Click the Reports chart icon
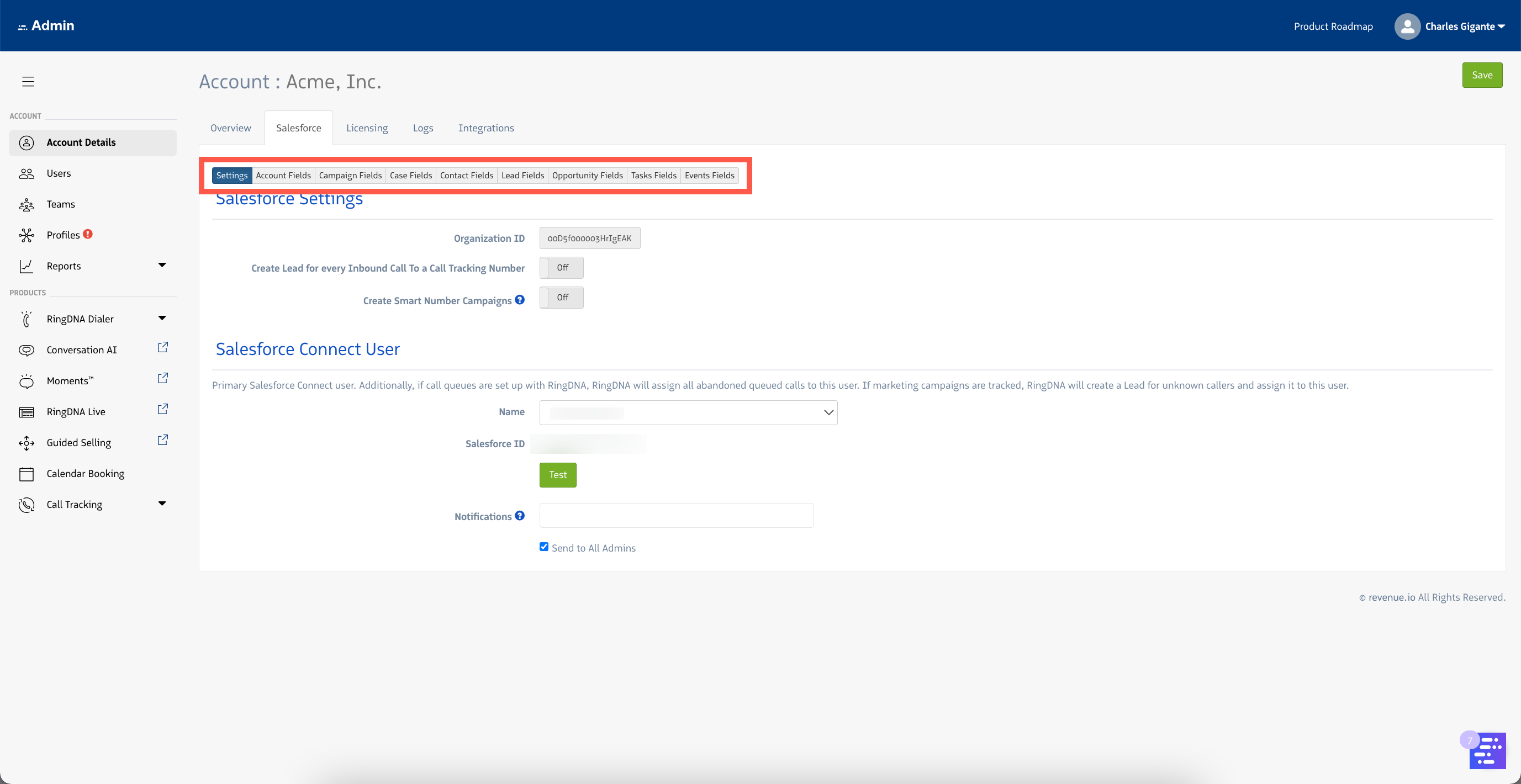 [27, 266]
